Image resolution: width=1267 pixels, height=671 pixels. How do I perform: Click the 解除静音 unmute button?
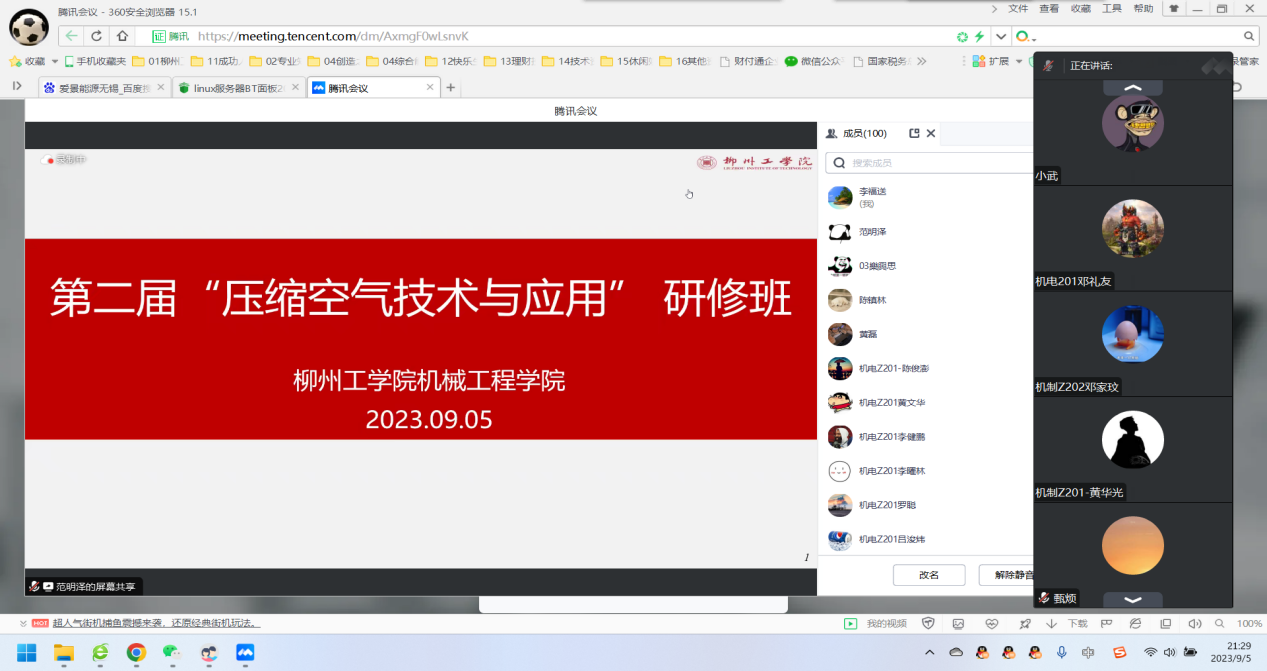pos(1006,575)
